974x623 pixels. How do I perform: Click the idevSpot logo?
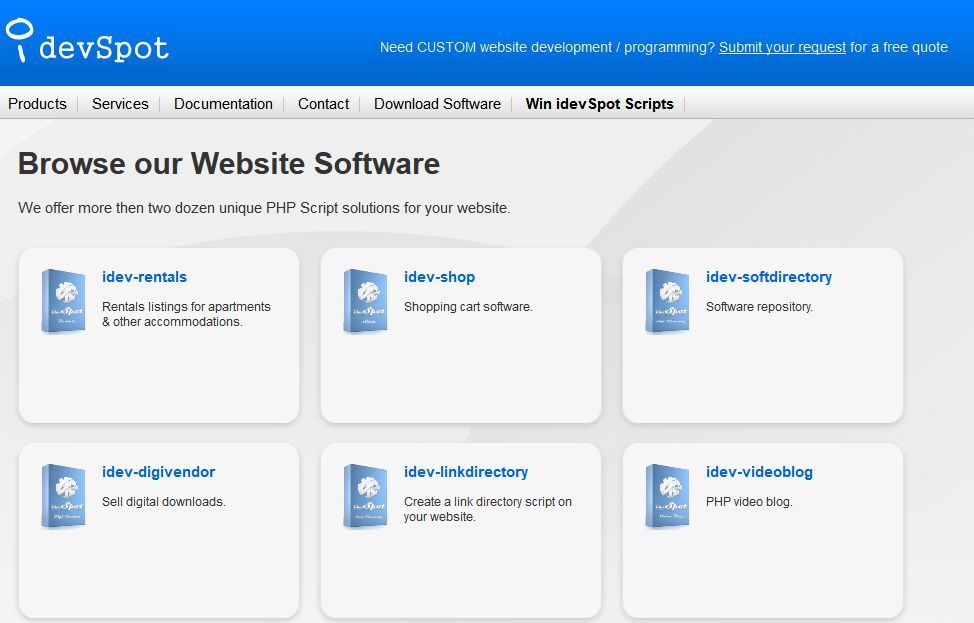pyautogui.click(x=87, y=40)
